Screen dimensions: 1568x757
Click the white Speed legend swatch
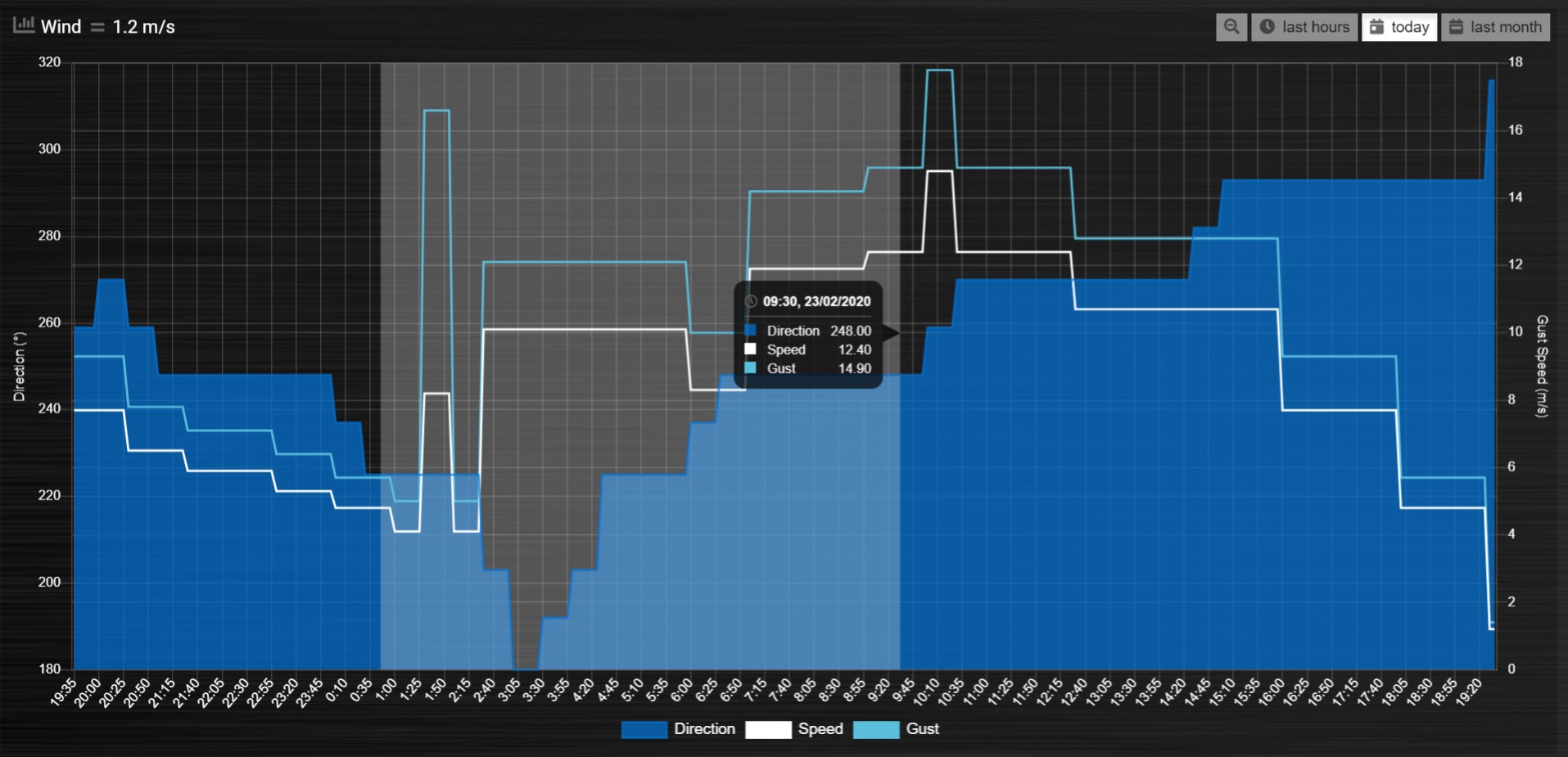(x=768, y=729)
